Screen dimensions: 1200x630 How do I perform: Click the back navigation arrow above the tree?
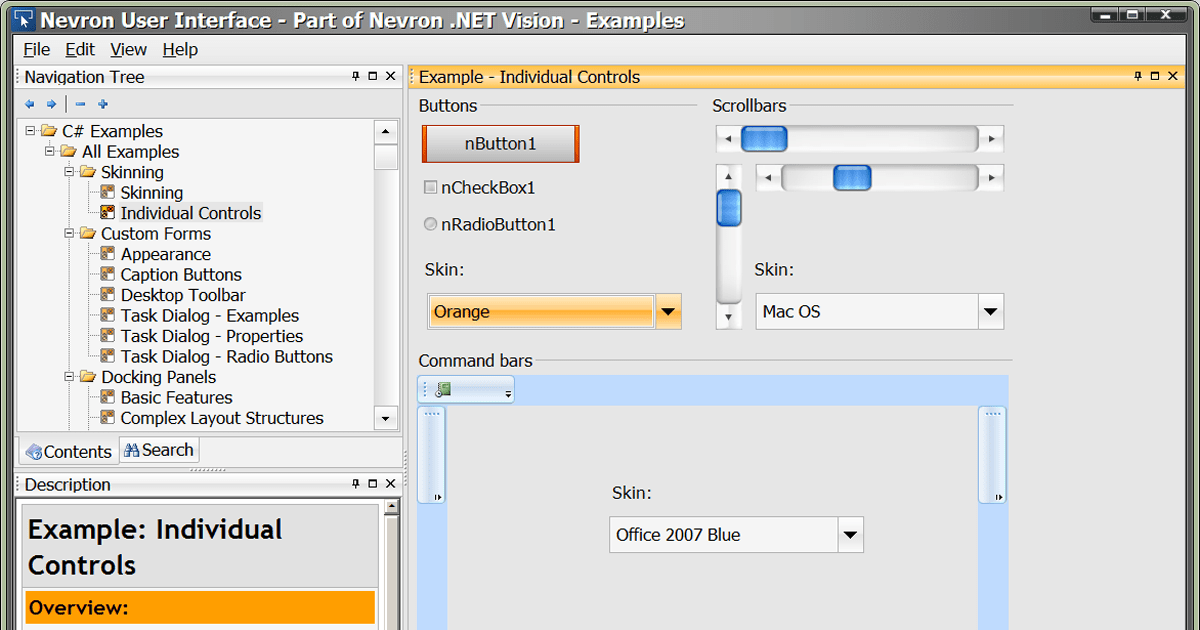point(29,104)
